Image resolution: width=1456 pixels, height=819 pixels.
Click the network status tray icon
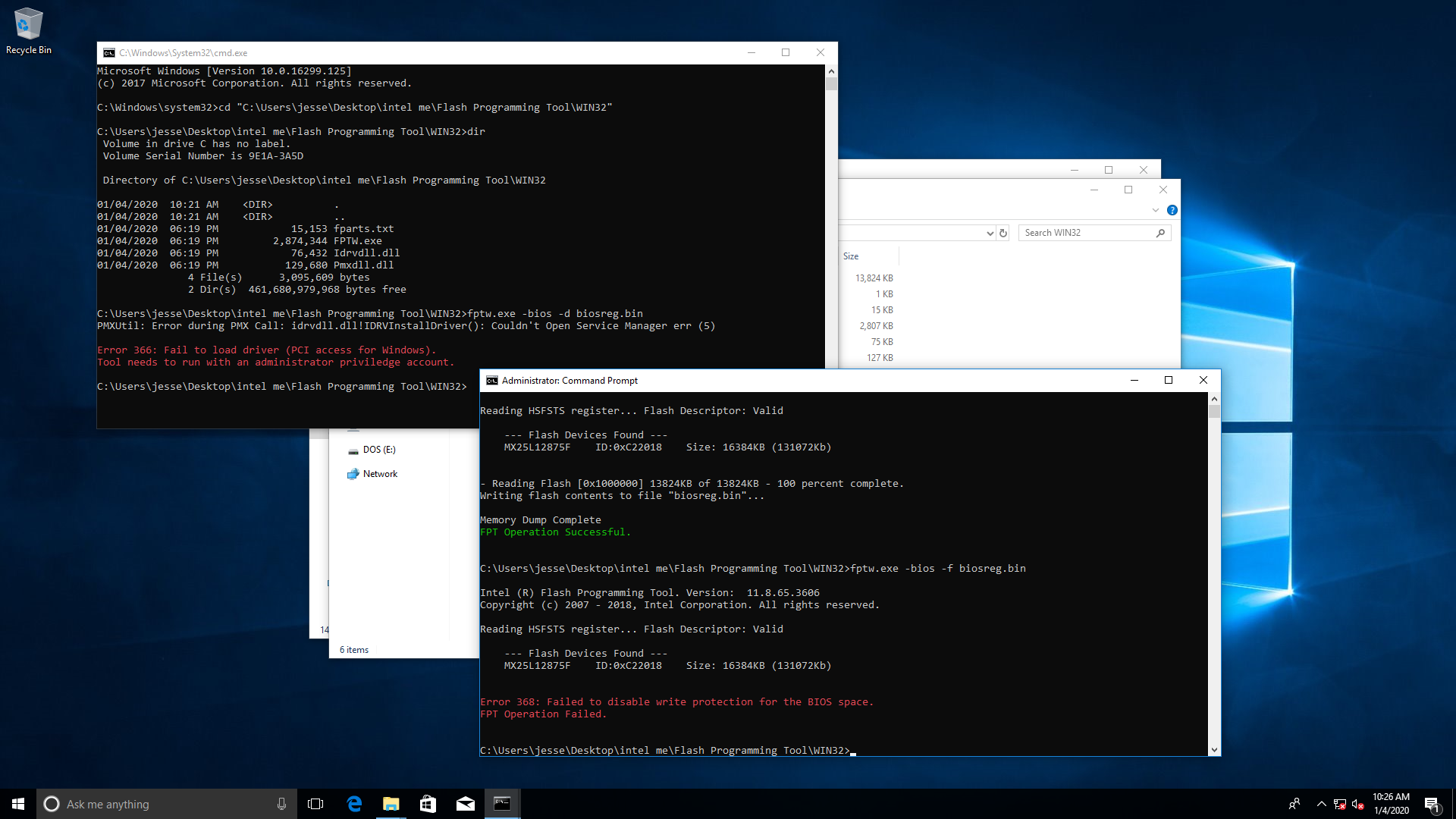[x=1340, y=804]
